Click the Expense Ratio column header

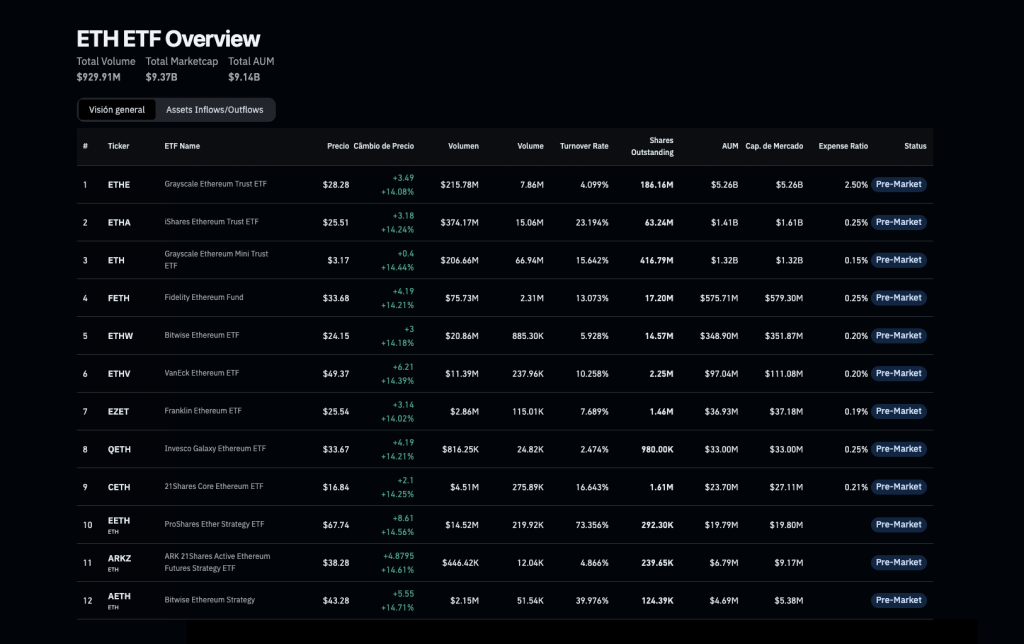click(x=843, y=146)
